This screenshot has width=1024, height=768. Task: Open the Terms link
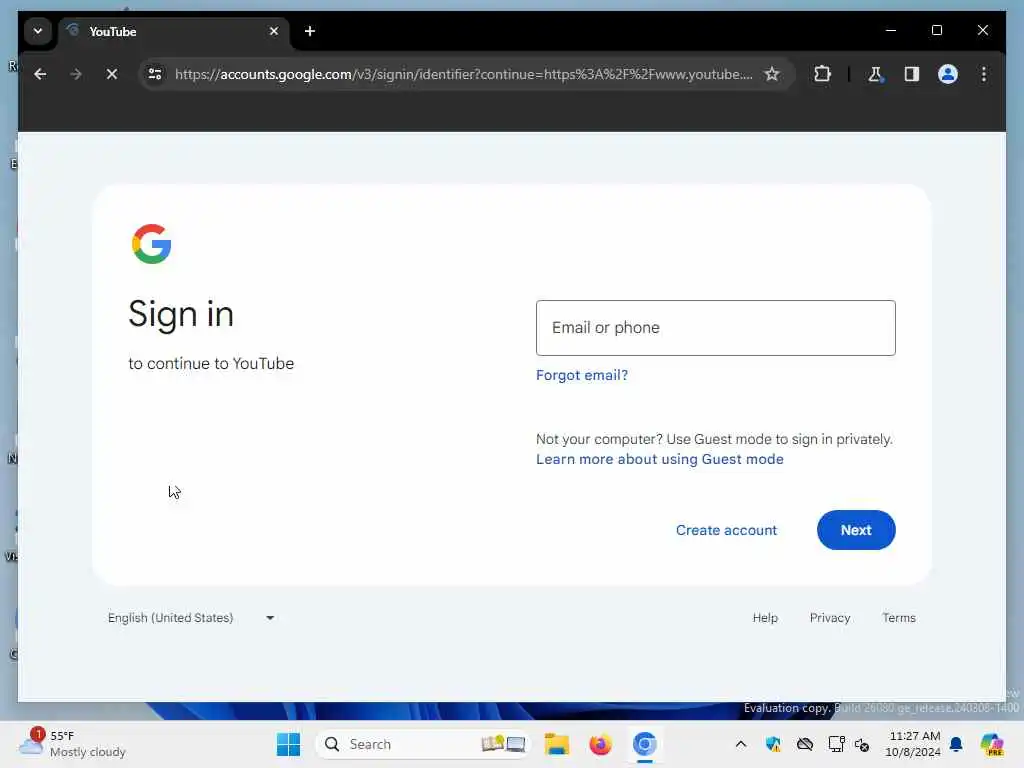[x=899, y=618]
